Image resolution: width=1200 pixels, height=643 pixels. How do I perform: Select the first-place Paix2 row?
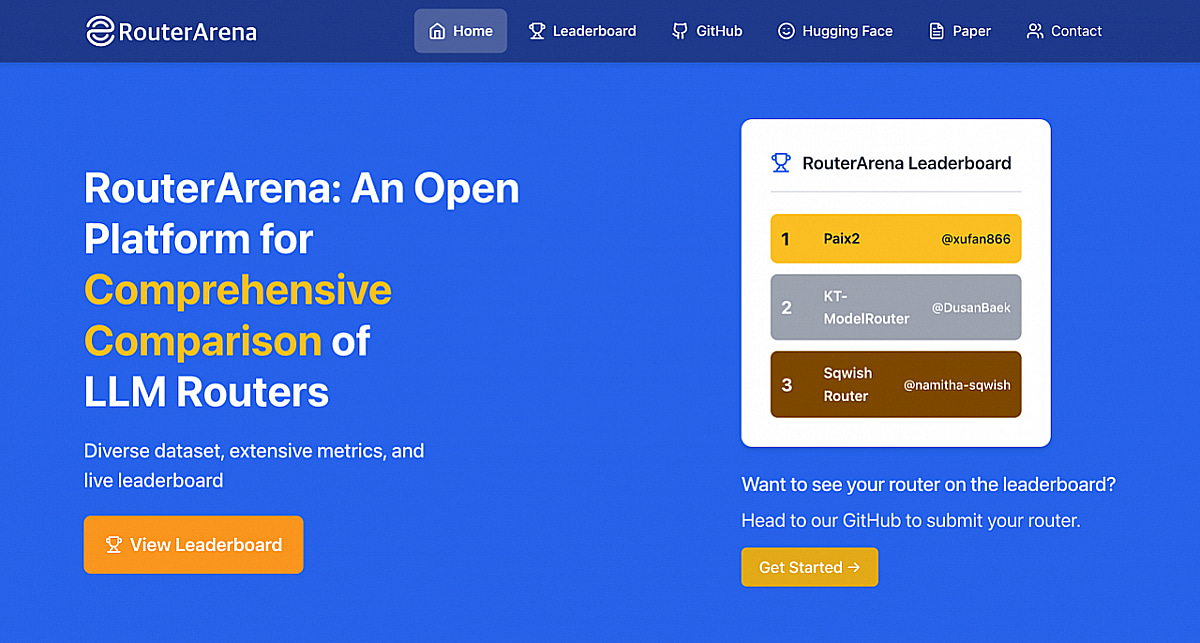[x=896, y=239]
